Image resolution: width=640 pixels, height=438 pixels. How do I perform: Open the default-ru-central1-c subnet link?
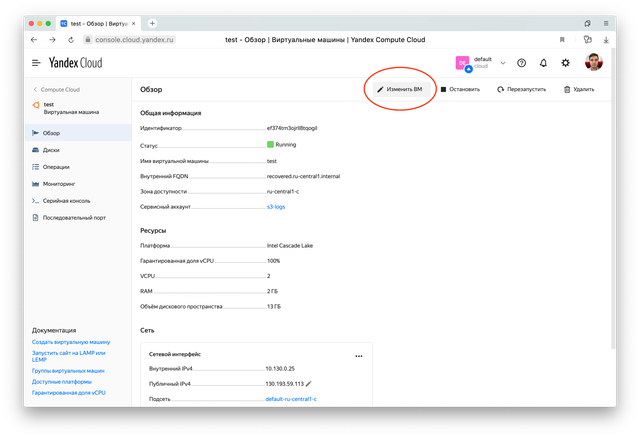click(290, 399)
